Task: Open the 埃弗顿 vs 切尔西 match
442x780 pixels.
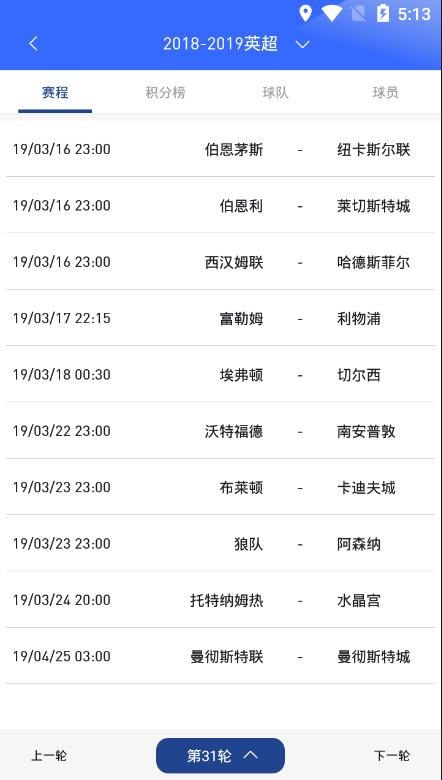Action: 221,374
